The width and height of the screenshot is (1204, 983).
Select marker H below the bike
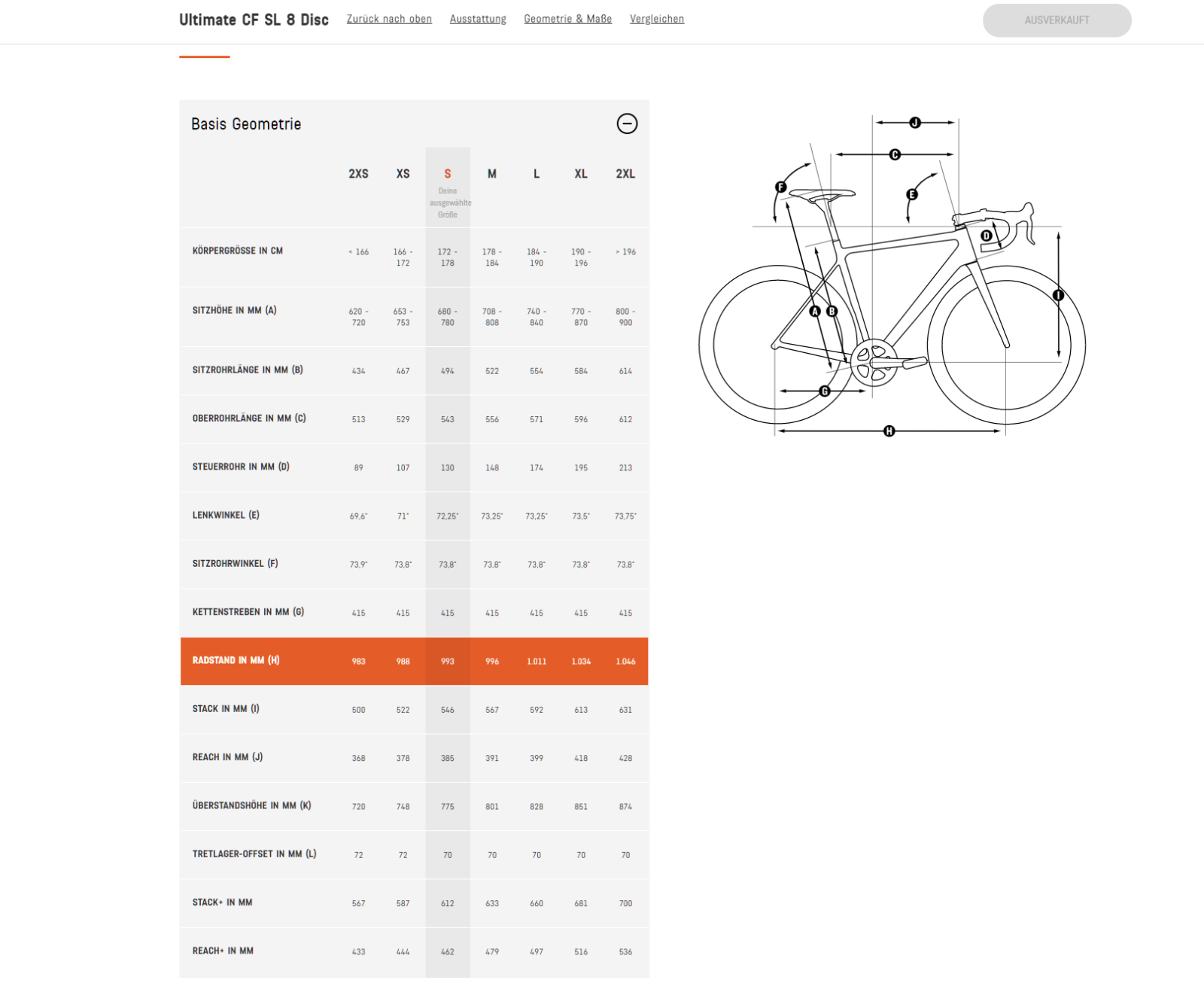tap(889, 431)
